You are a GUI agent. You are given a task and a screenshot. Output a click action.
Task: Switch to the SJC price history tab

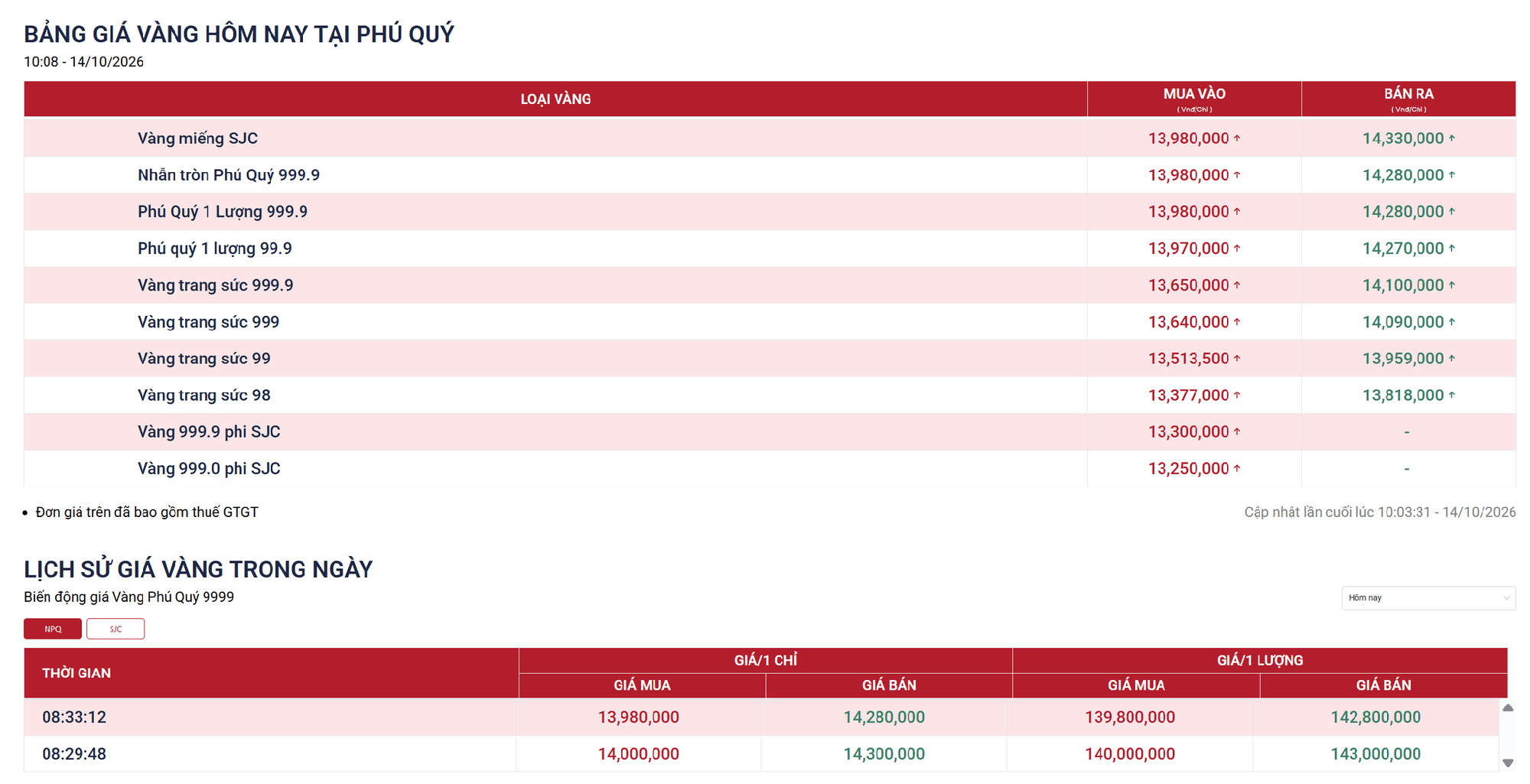(x=116, y=629)
